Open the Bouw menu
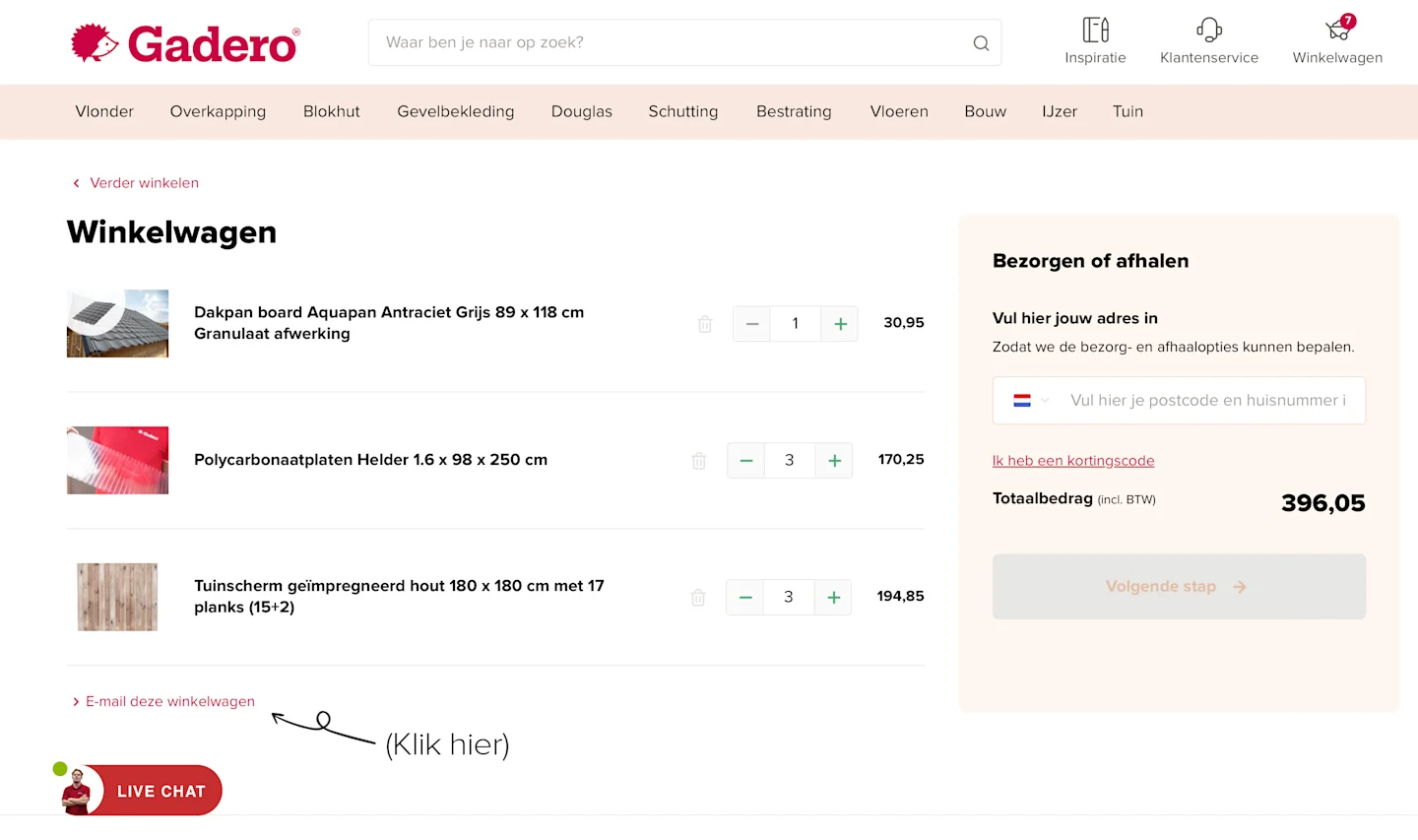This screenshot has height=840, width=1418. [986, 112]
